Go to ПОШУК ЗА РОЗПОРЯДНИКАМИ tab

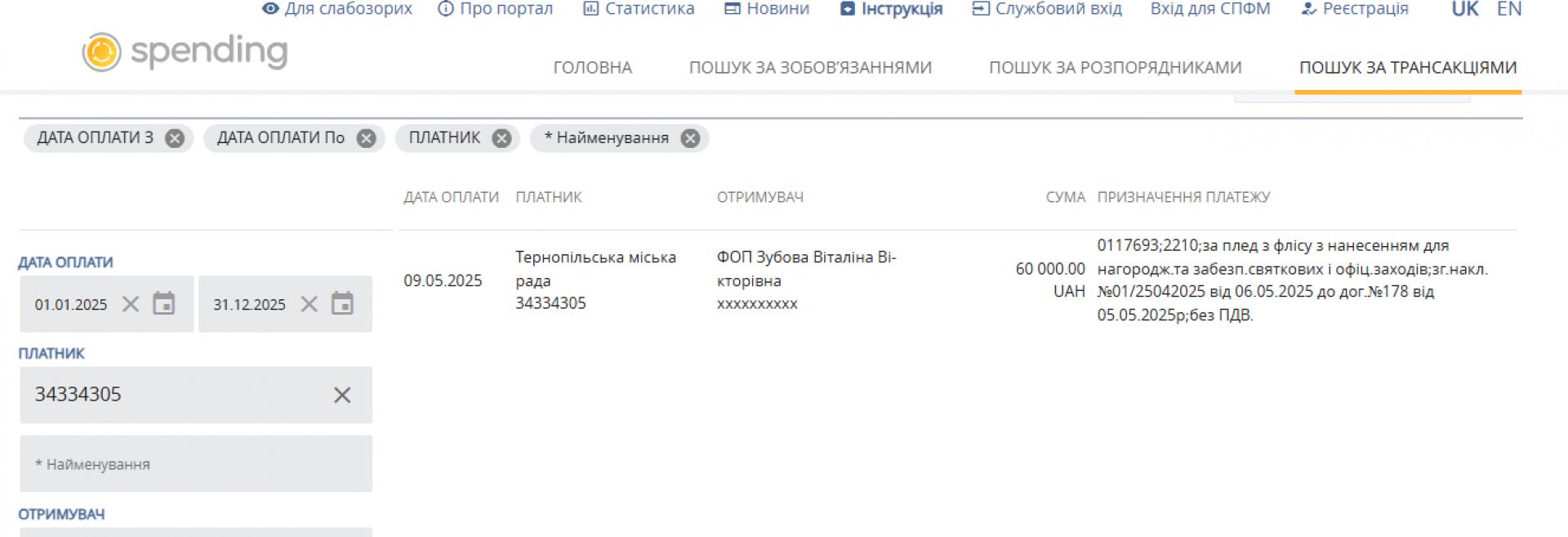click(x=1115, y=68)
